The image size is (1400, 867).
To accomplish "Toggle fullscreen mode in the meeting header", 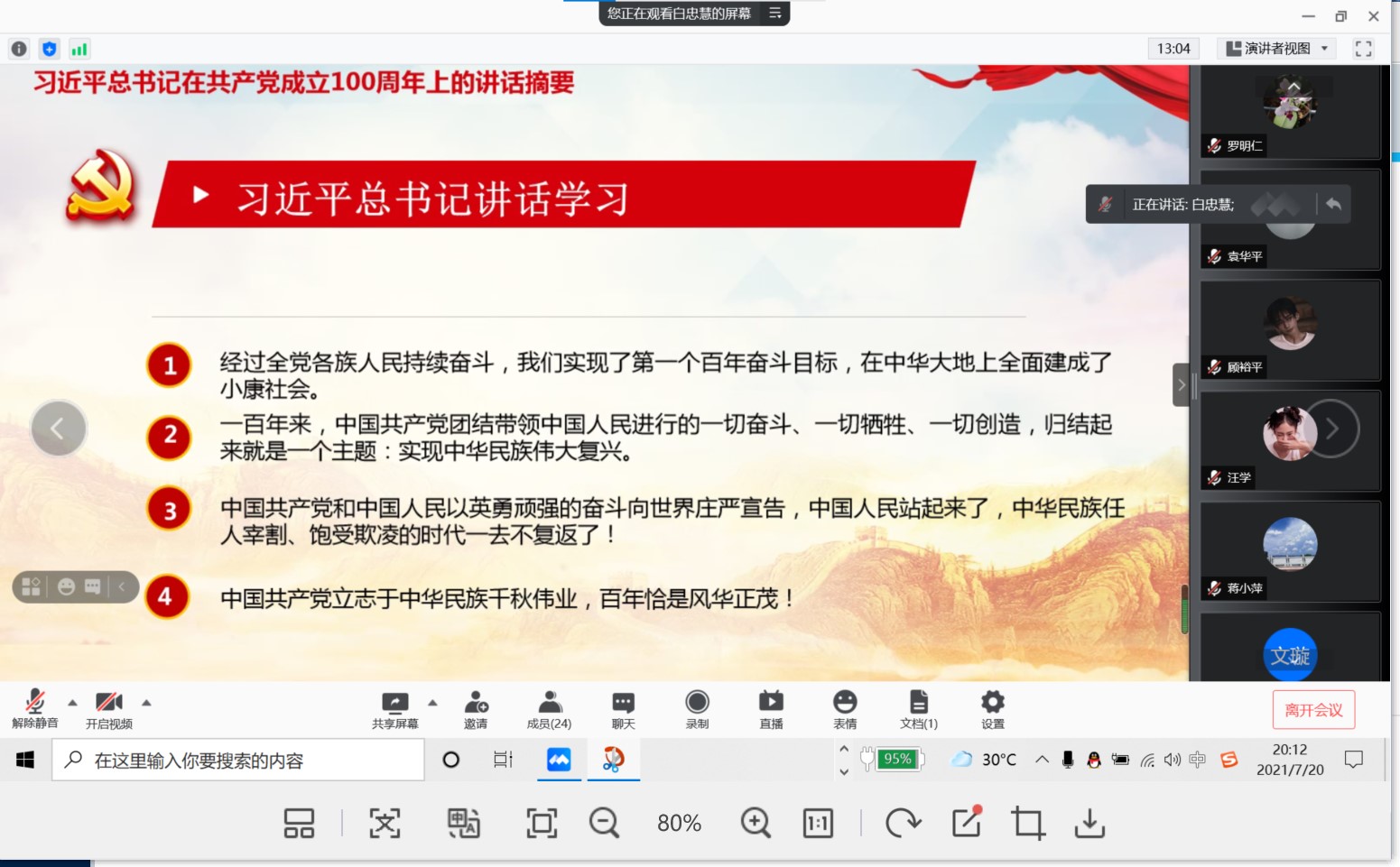I will (1363, 49).
